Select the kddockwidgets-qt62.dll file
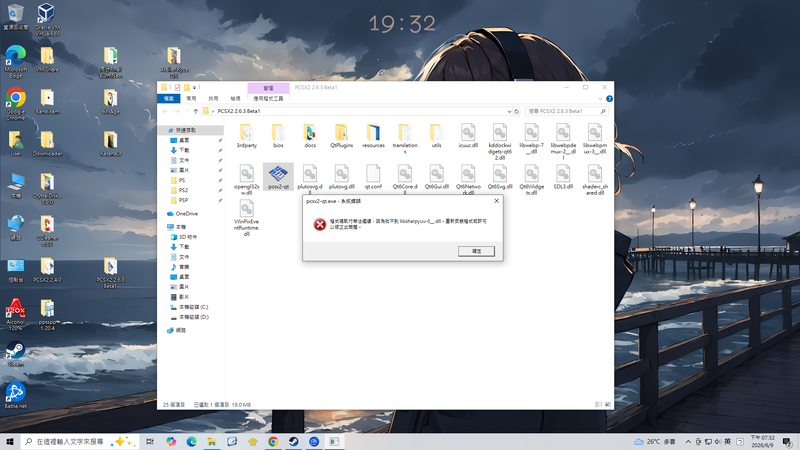This screenshot has width=800, height=450. click(x=499, y=142)
